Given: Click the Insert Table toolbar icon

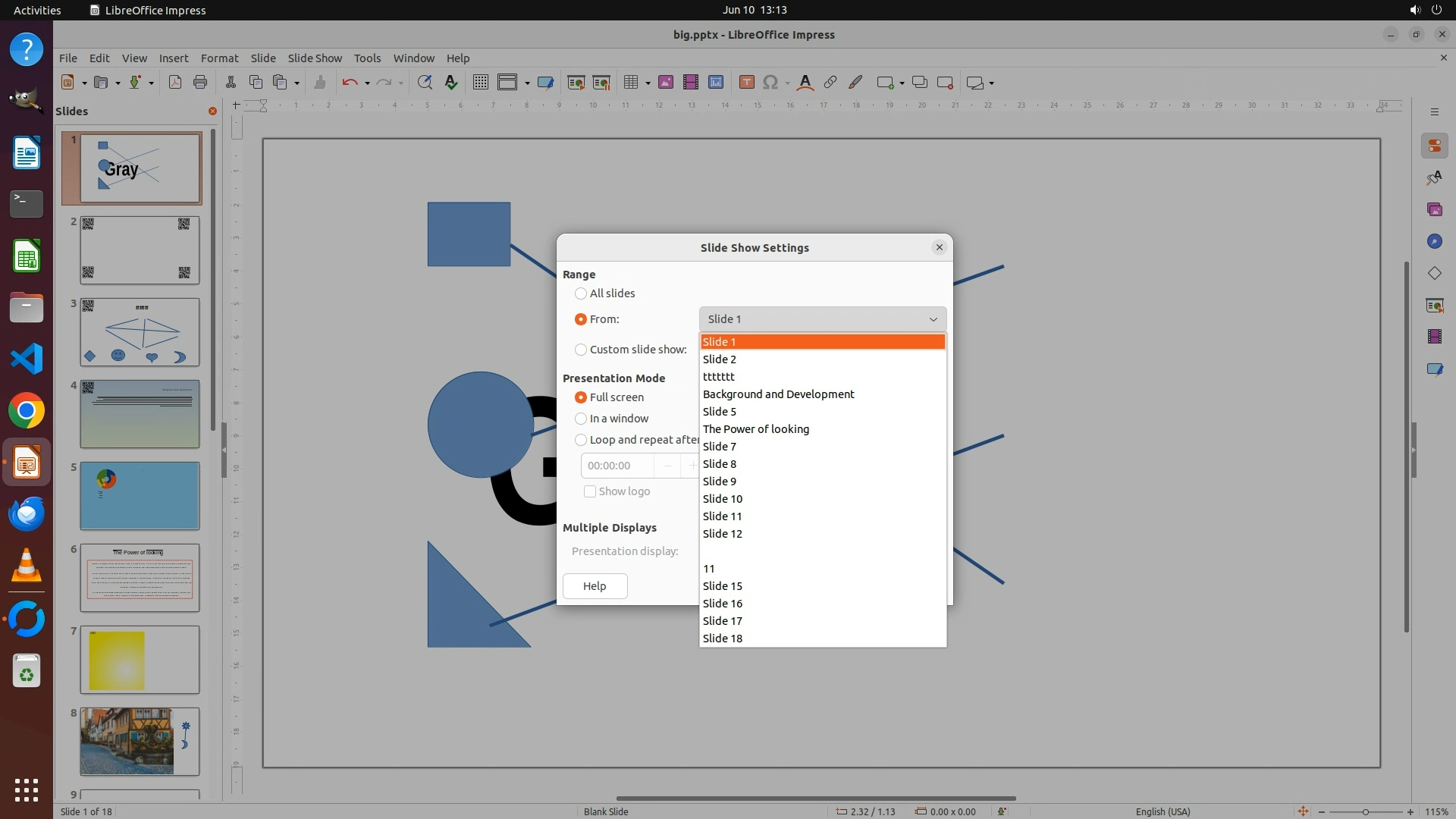Looking at the screenshot, I should tap(630, 83).
